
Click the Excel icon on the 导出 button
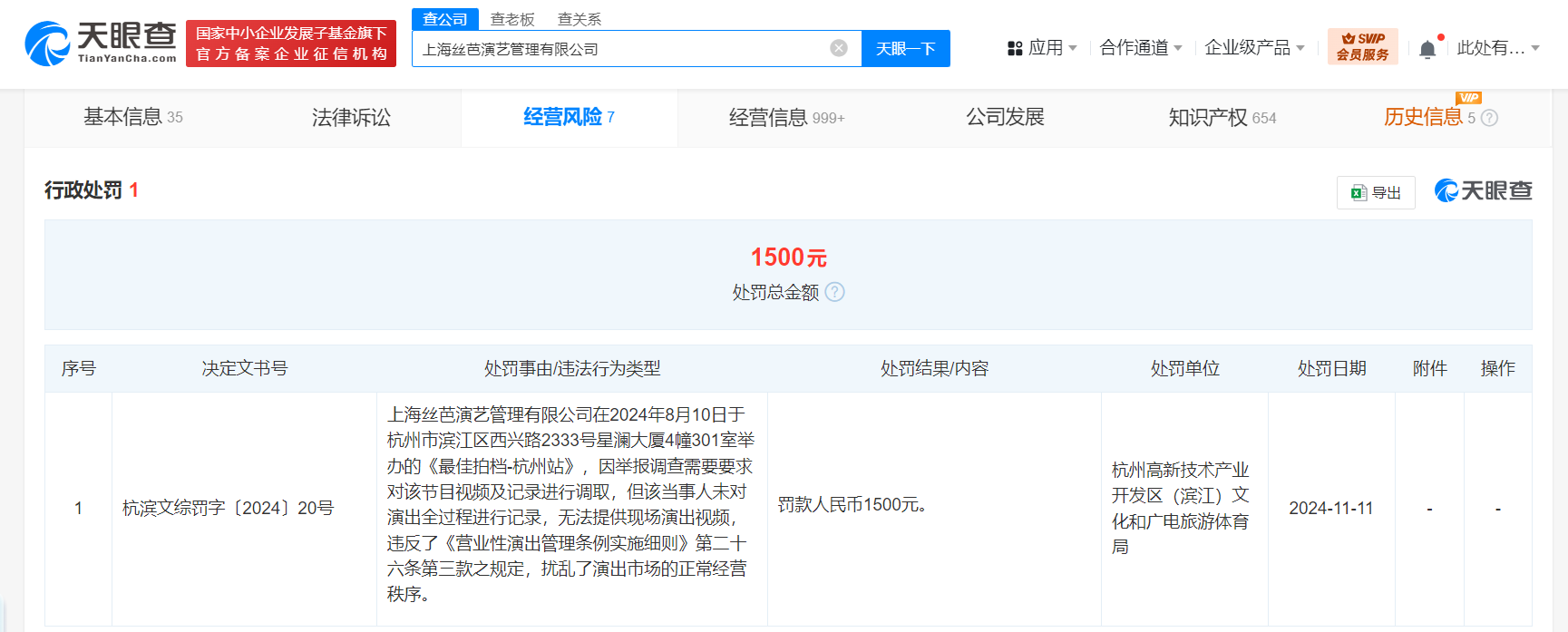pyautogui.click(x=1359, y=192)
